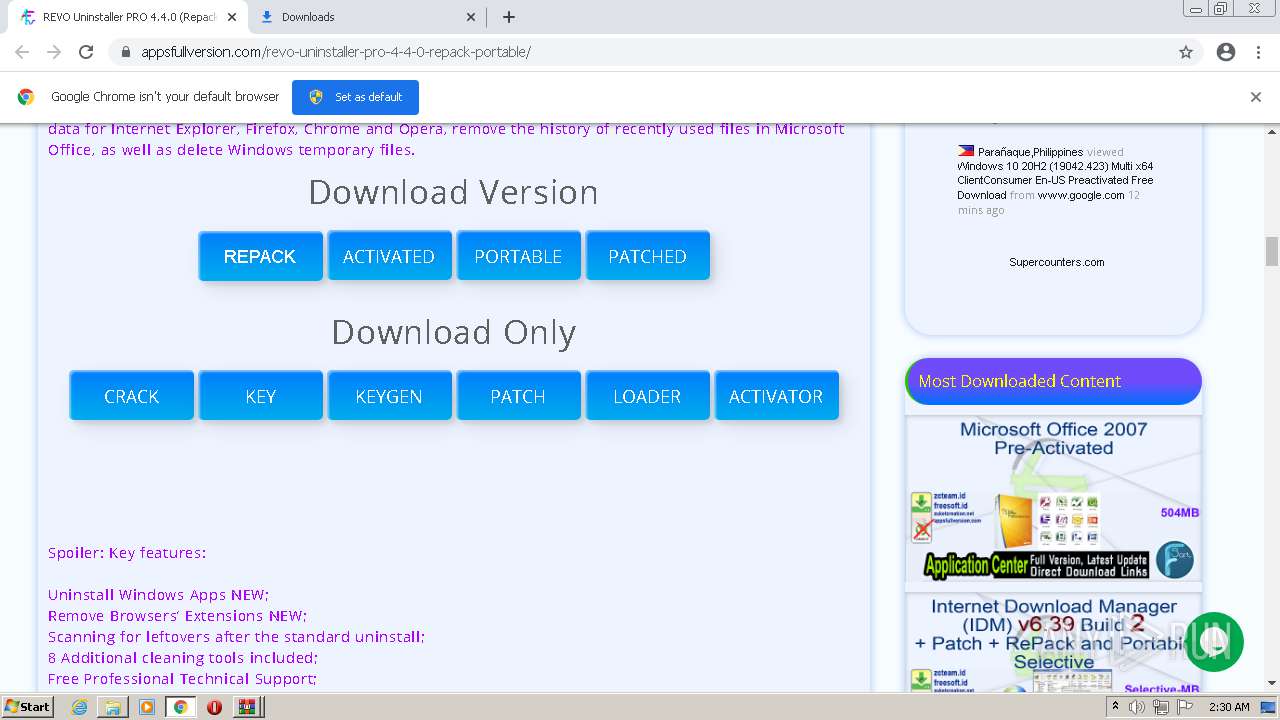Click the scrollbar up arrow
The image size is (1280, 720).
pos(1272,131)
